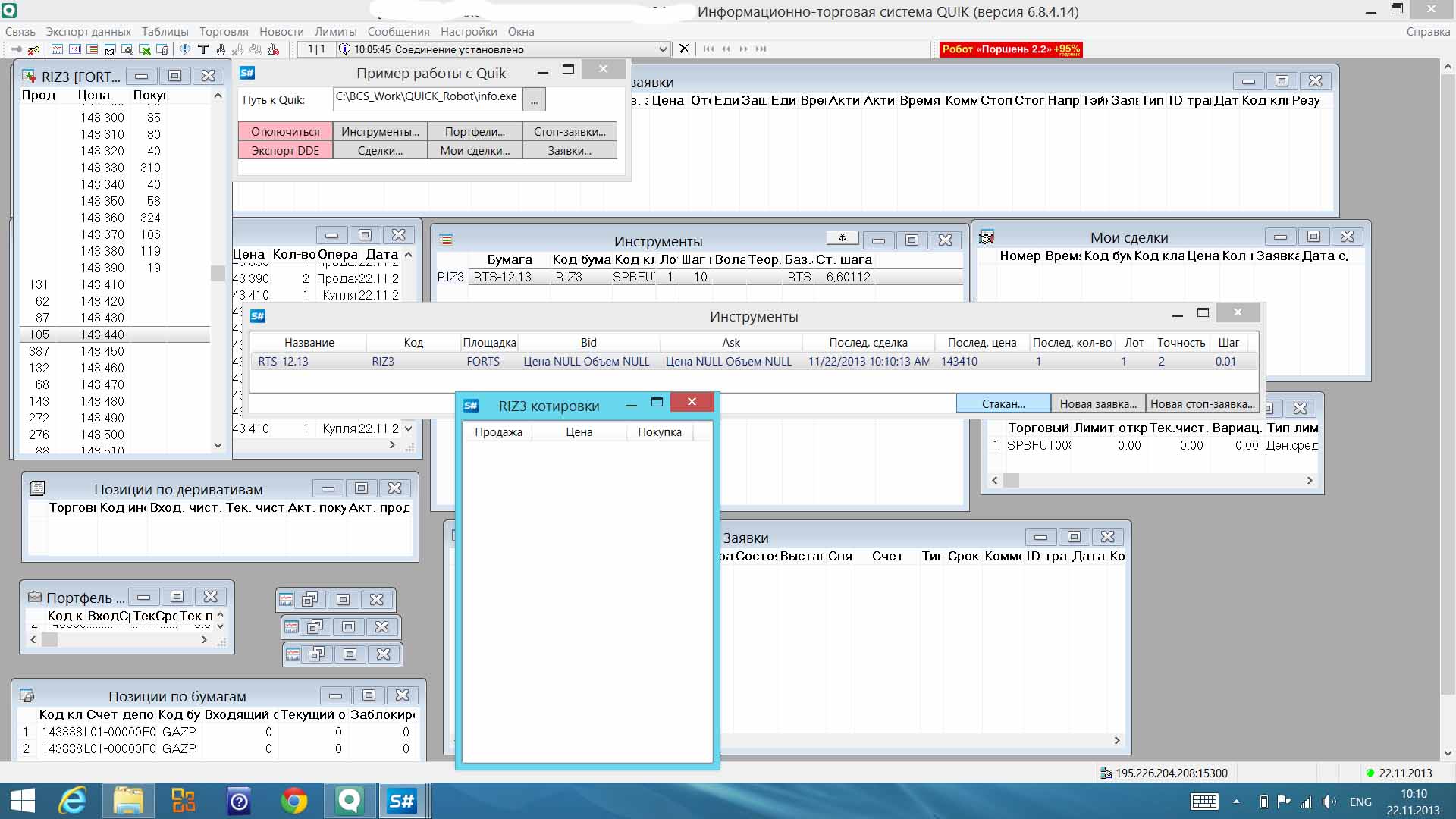Open the Настройки menu

[469, 31]
